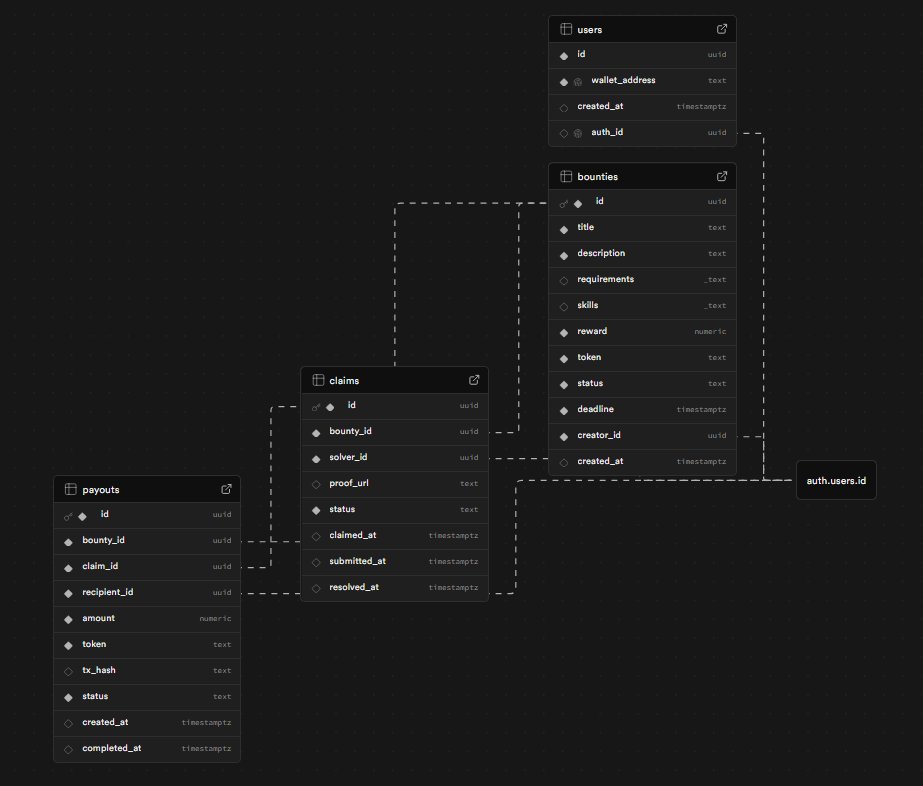Select the bounty_id column name in payouts
Viewport: 923px width, 786px height.
pyautogui.click(x=103, y=540)
